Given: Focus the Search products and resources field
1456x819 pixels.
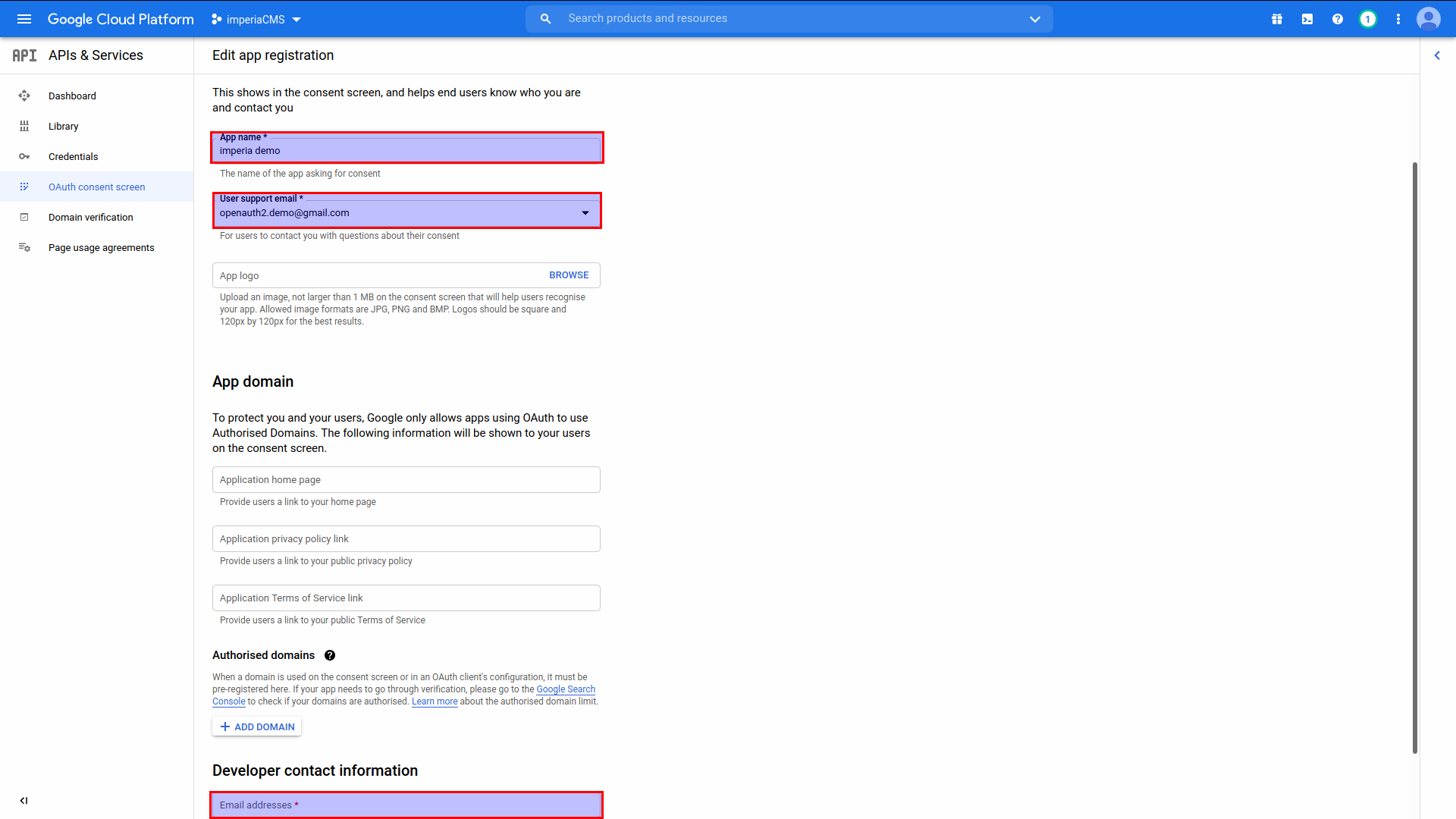Looking at the screenshot, I should (789, 19).
